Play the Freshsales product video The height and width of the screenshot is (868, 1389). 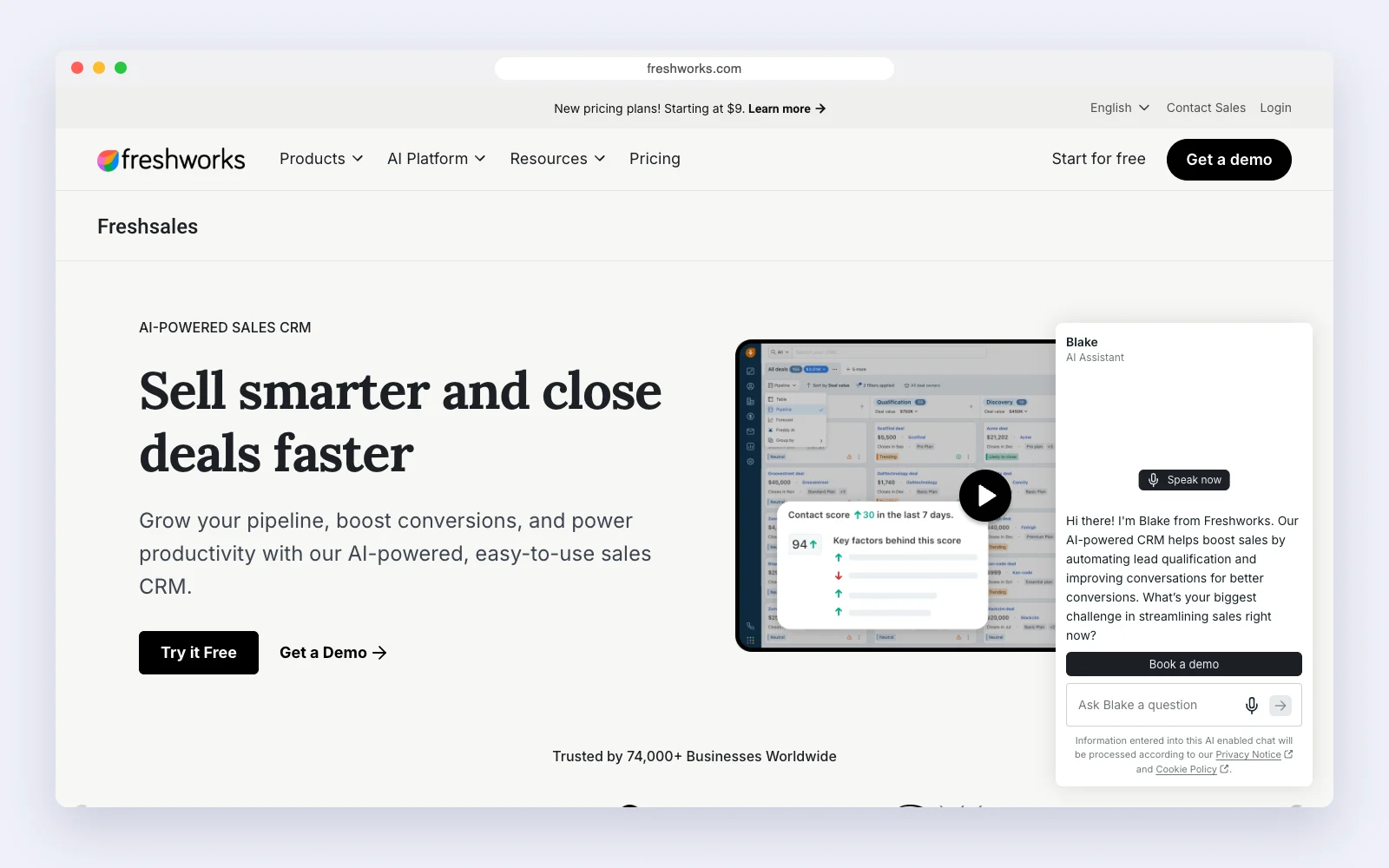point(985,496)
